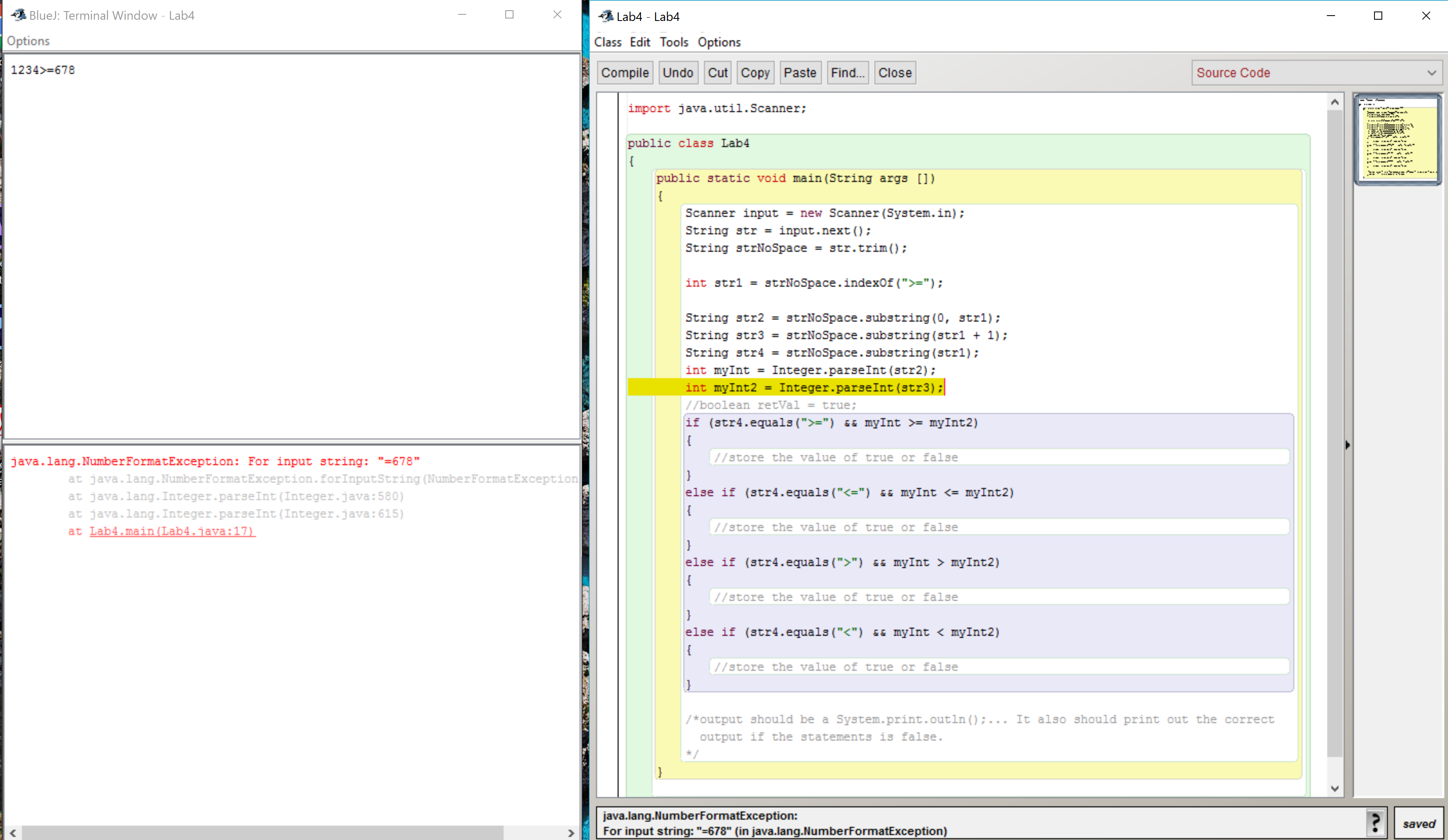
Task: Click the editor scrollbar up arrow
Action: coord(1334,102)
